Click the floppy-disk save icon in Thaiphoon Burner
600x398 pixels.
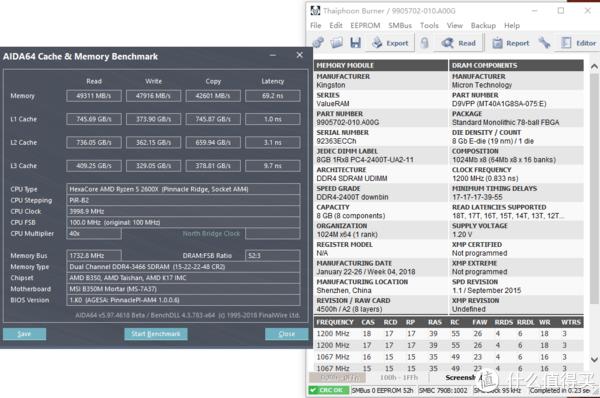(355, 43)
